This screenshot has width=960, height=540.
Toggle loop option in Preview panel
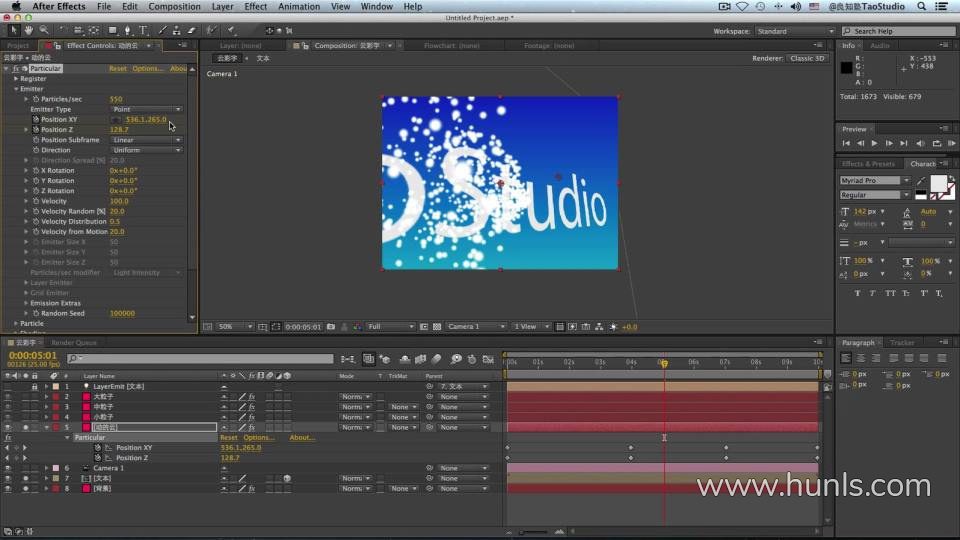tap(937, 143)
